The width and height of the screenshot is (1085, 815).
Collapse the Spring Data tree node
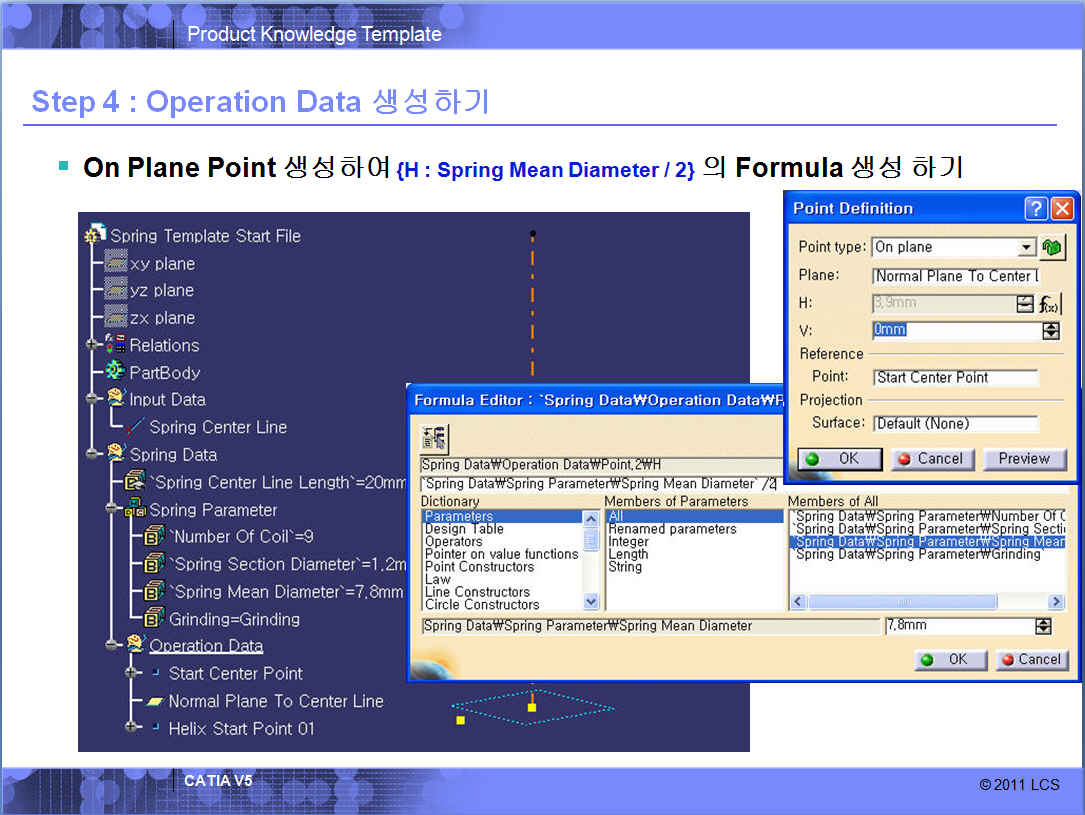93,454
